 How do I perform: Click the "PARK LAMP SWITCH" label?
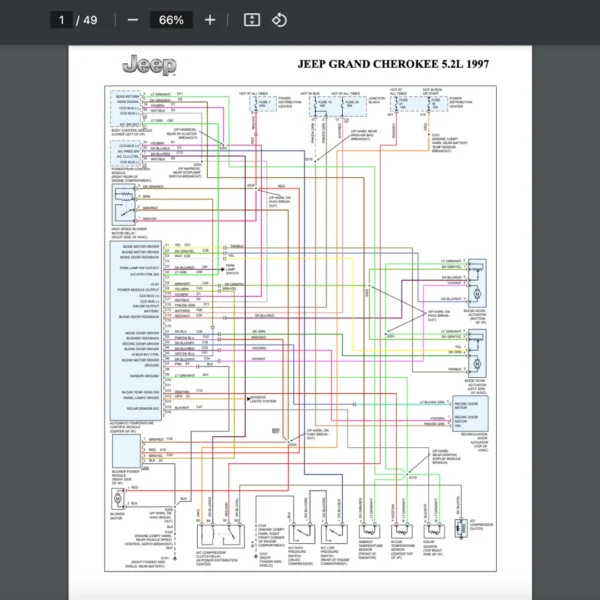[231, 269]
